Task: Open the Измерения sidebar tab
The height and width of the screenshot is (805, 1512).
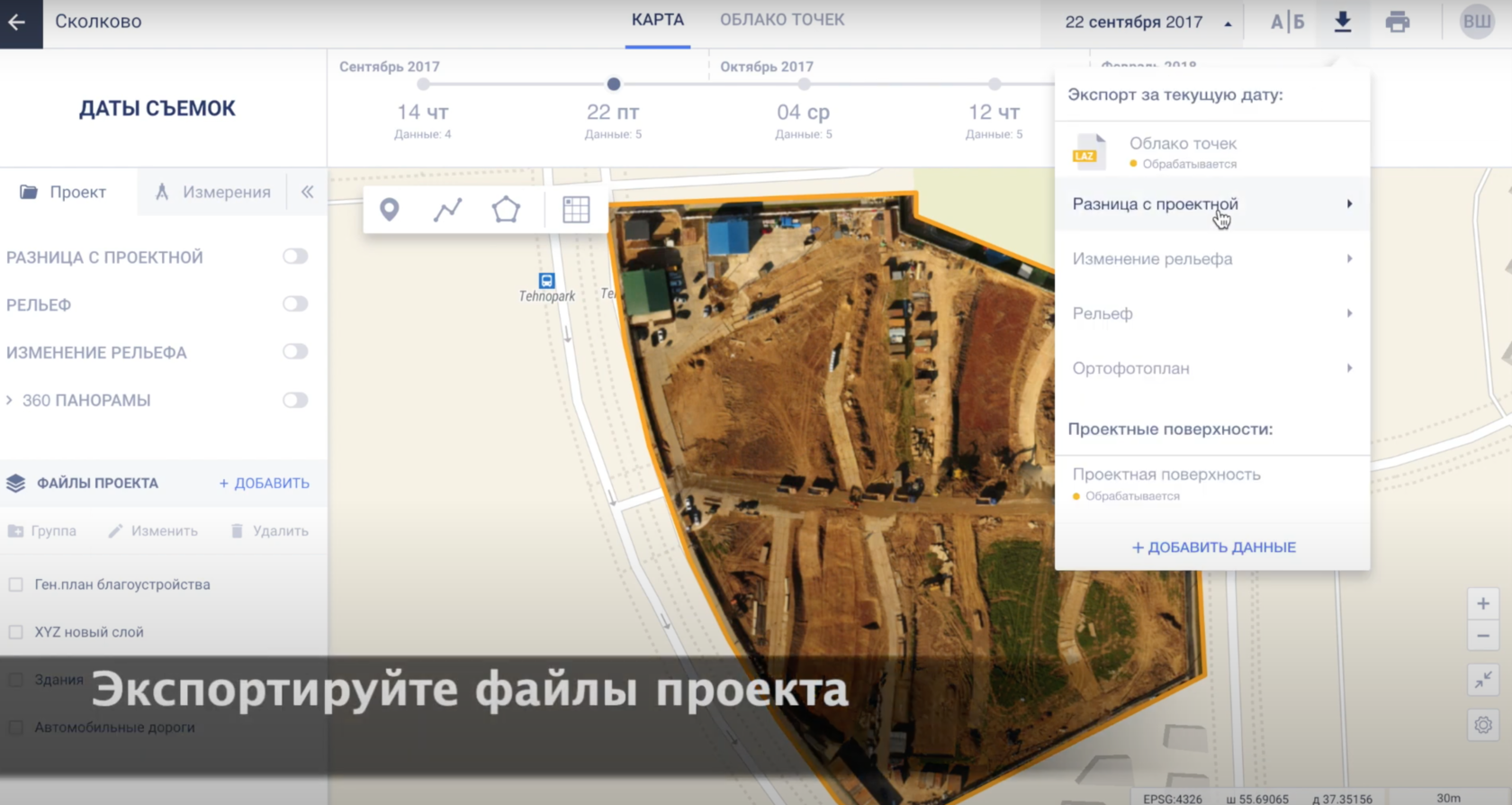Action: (212, 192)
